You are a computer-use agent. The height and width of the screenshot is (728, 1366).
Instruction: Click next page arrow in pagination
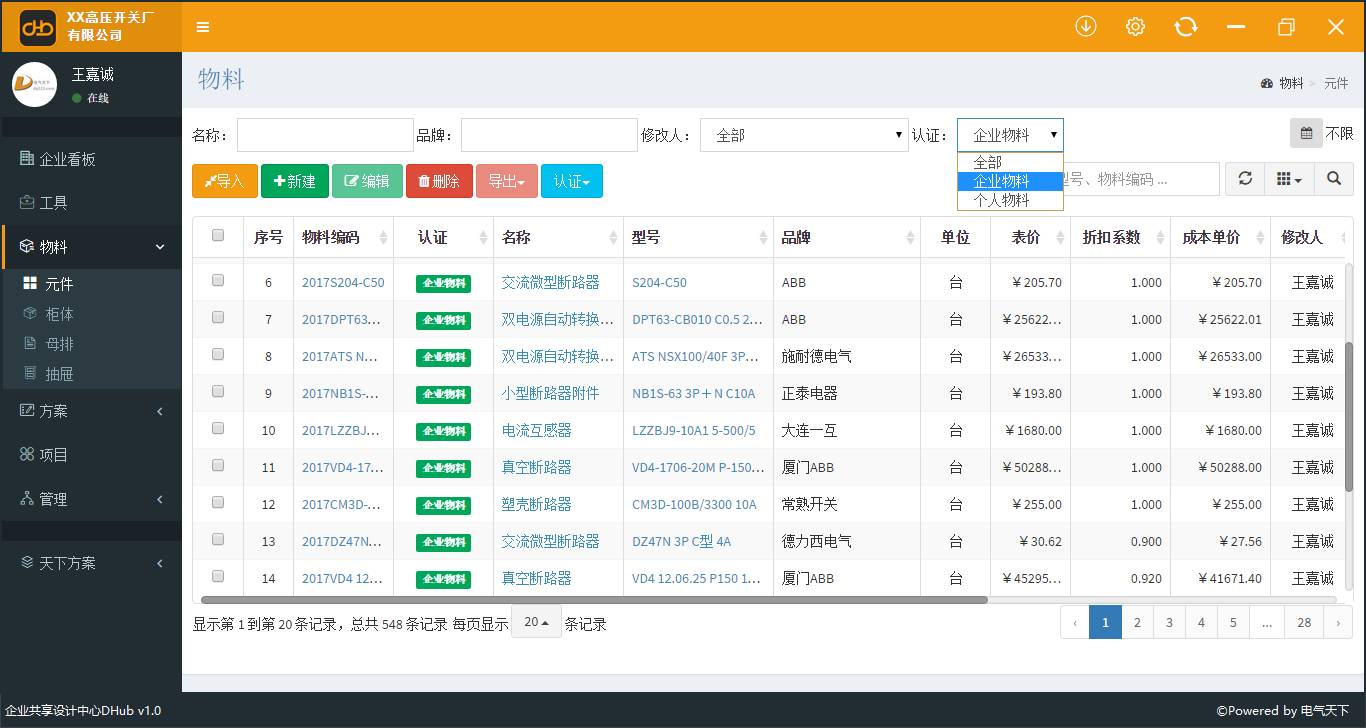[x=1338, y=622]
